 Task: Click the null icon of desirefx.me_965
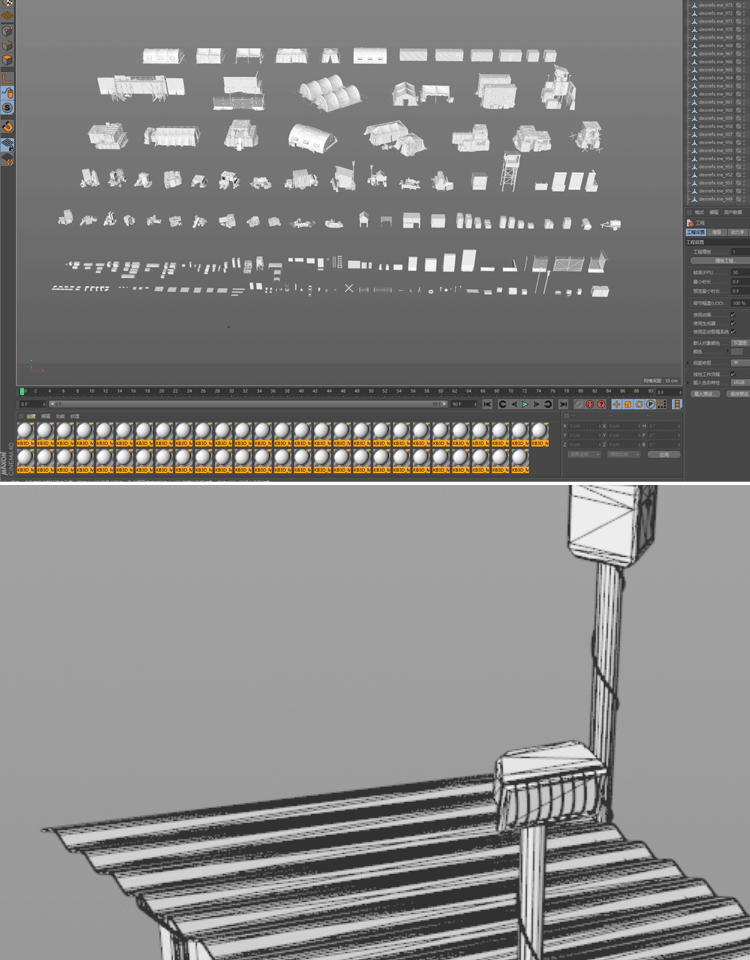pos(694,70)
